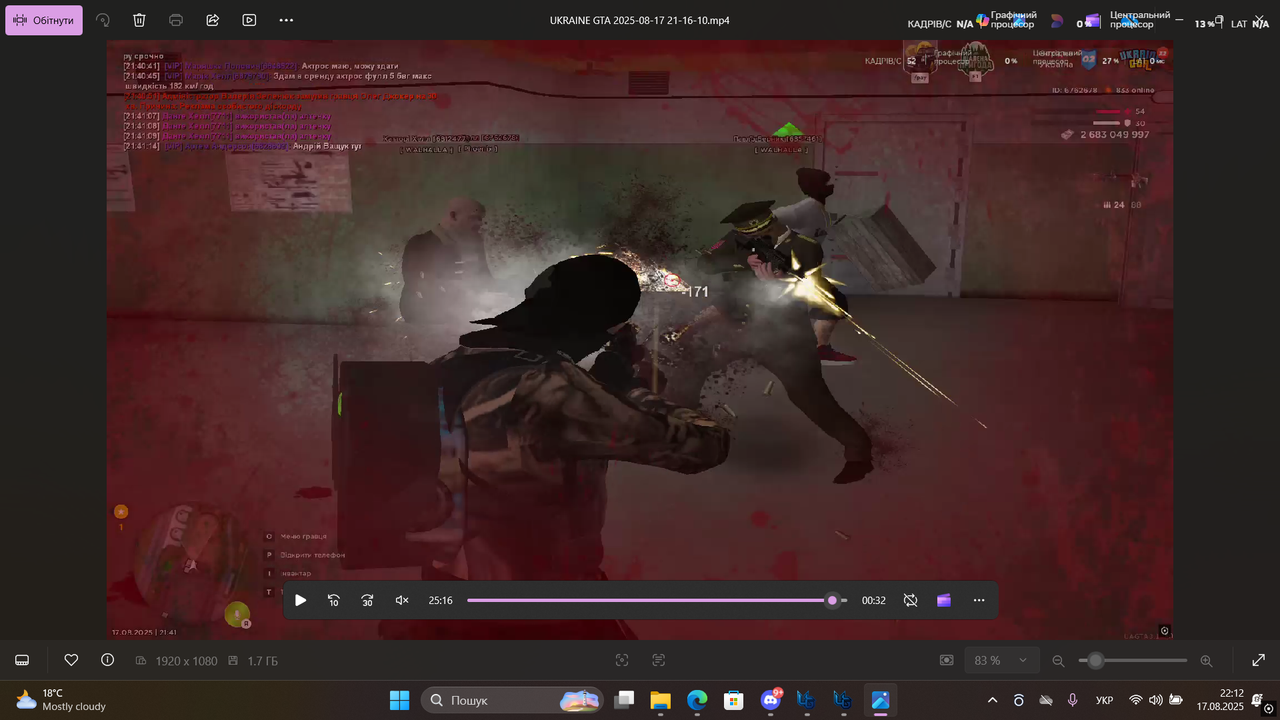Open the 83 % zoom dropdown

1001,660
